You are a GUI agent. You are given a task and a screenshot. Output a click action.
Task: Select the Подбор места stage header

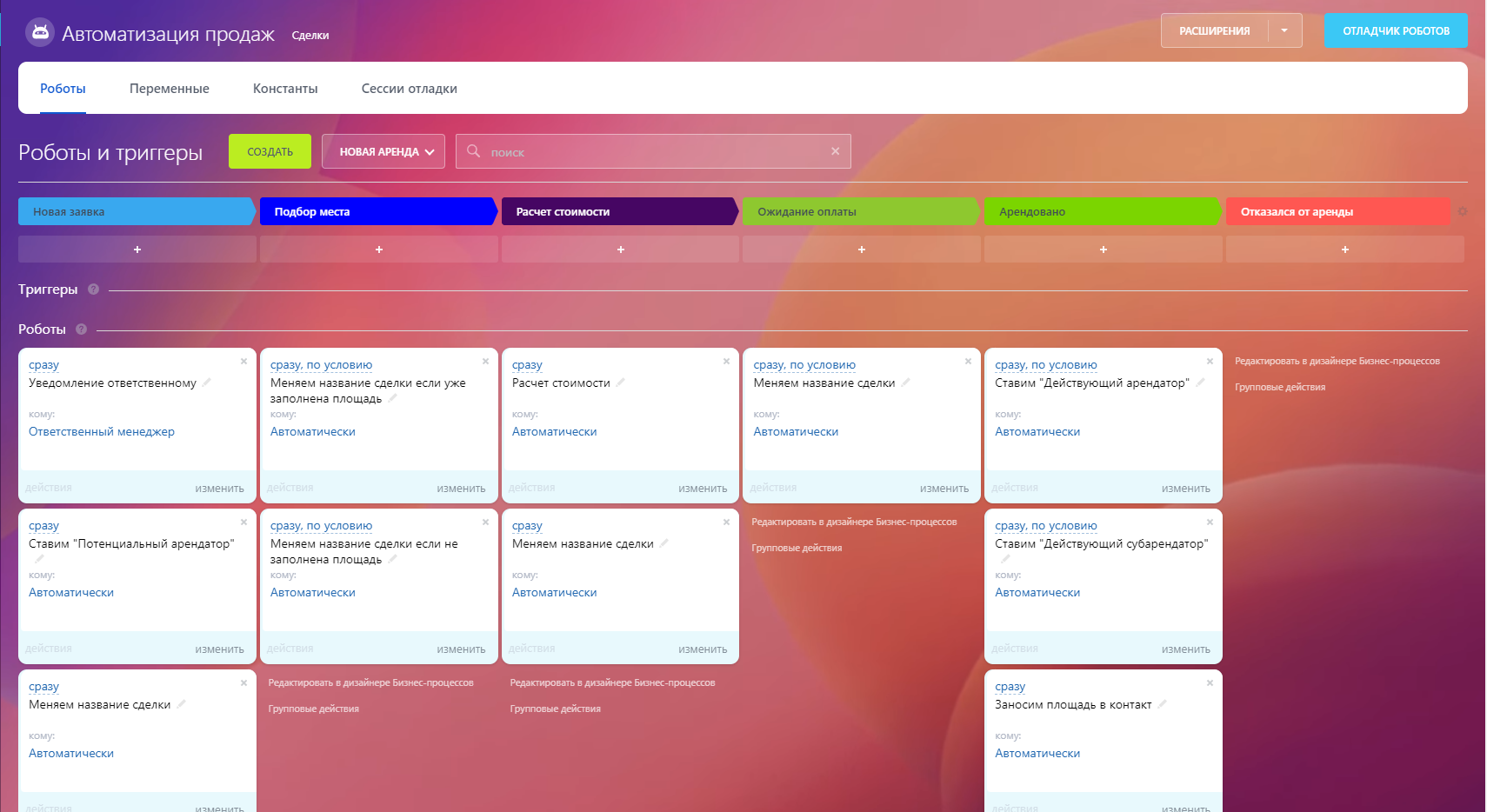(379, 211)
